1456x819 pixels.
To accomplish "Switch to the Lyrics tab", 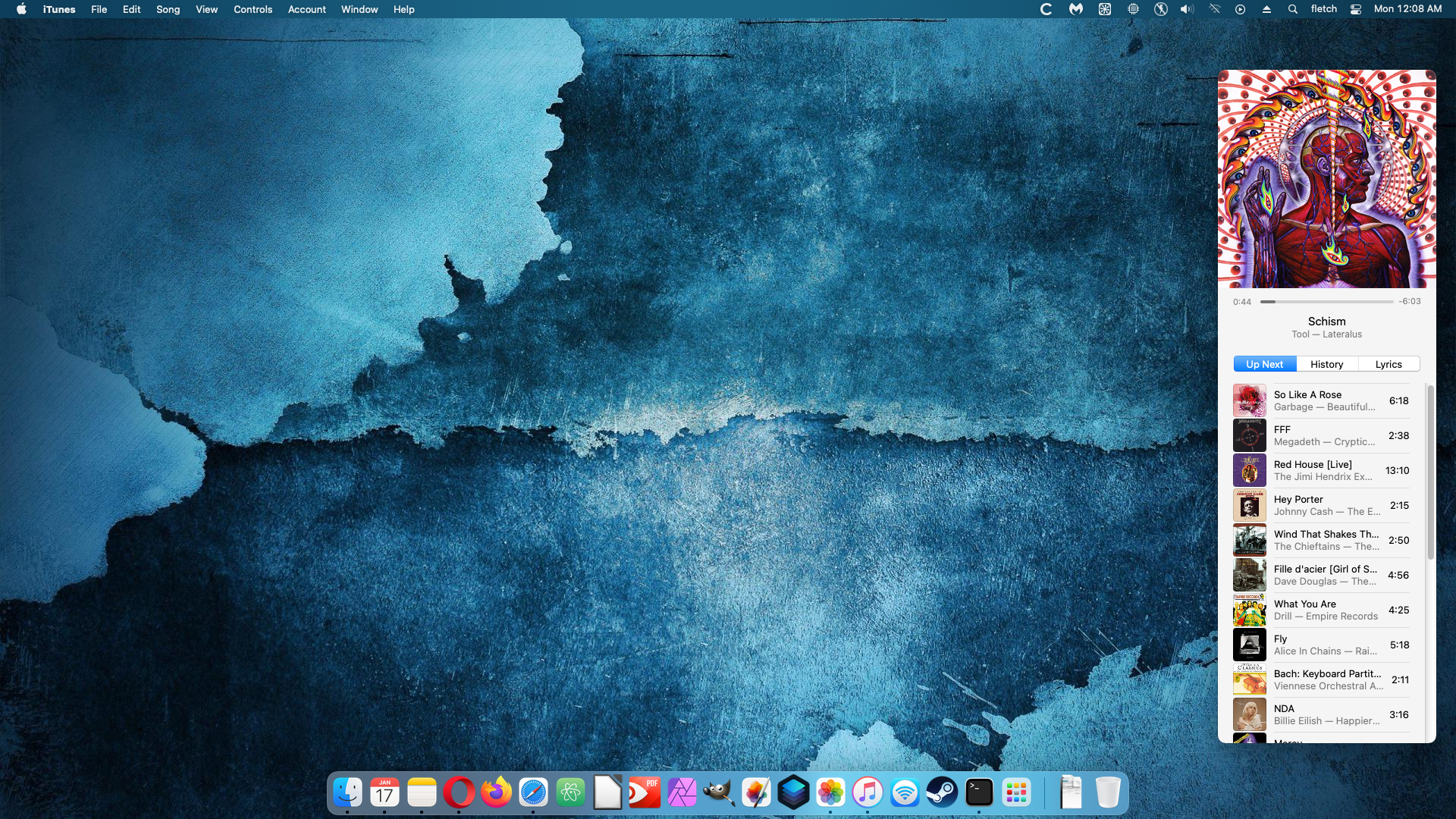I will coord(1389,364).
